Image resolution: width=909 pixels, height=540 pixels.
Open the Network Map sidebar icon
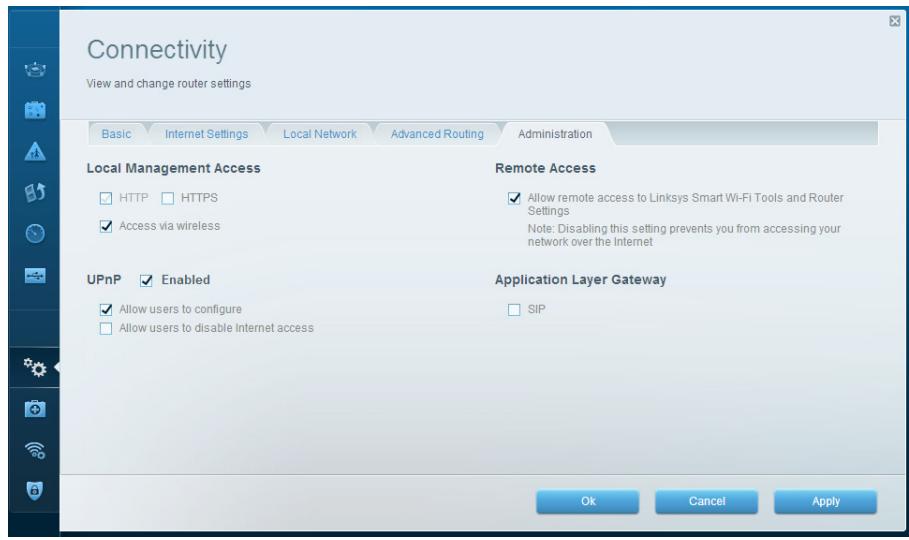[x=35, y=70]
